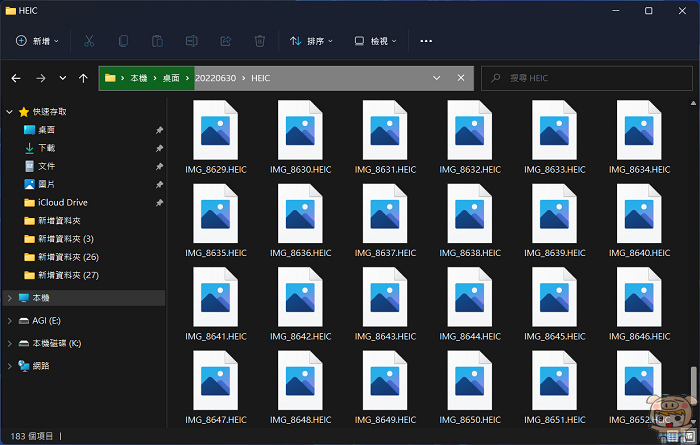
Task: Click the Copy icon in toolbar
Action: [123, 41]
